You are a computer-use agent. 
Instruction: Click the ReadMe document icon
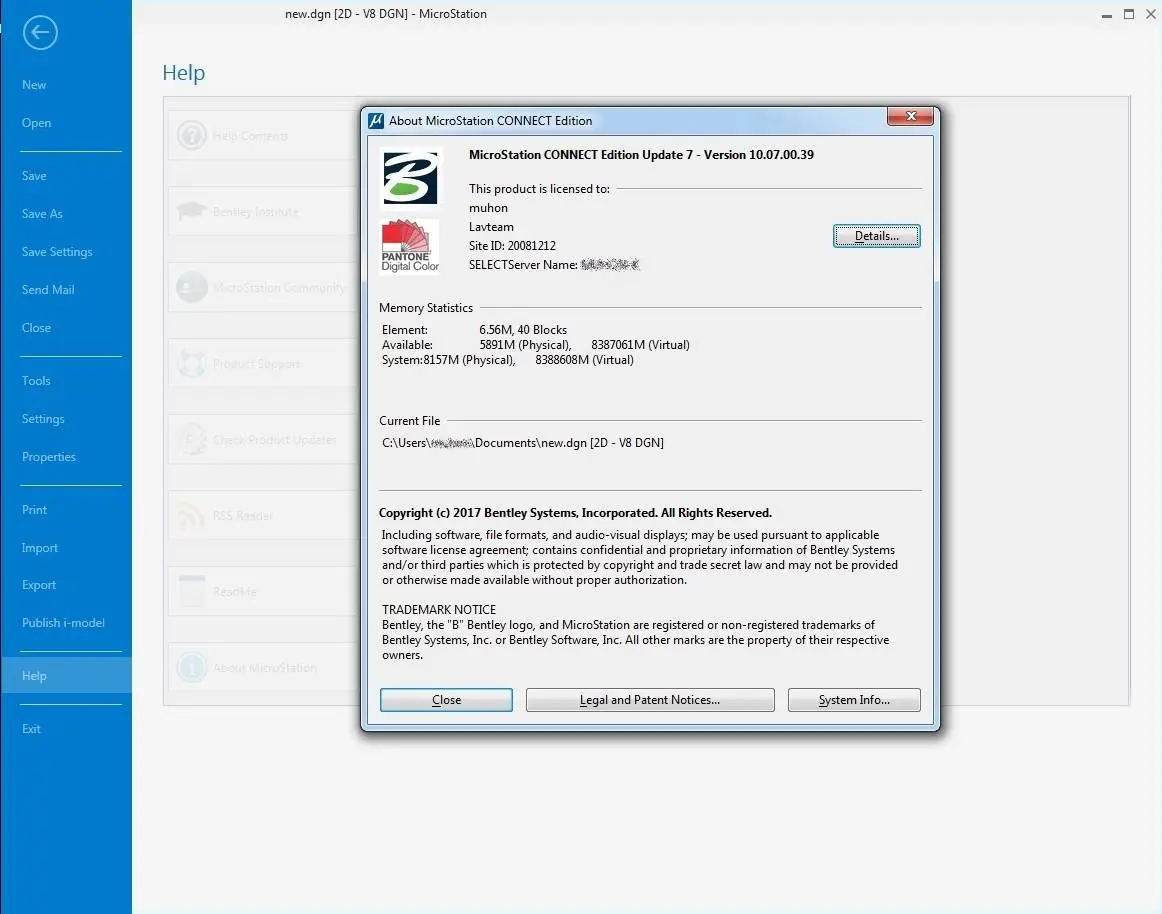(x=192, y=591)
